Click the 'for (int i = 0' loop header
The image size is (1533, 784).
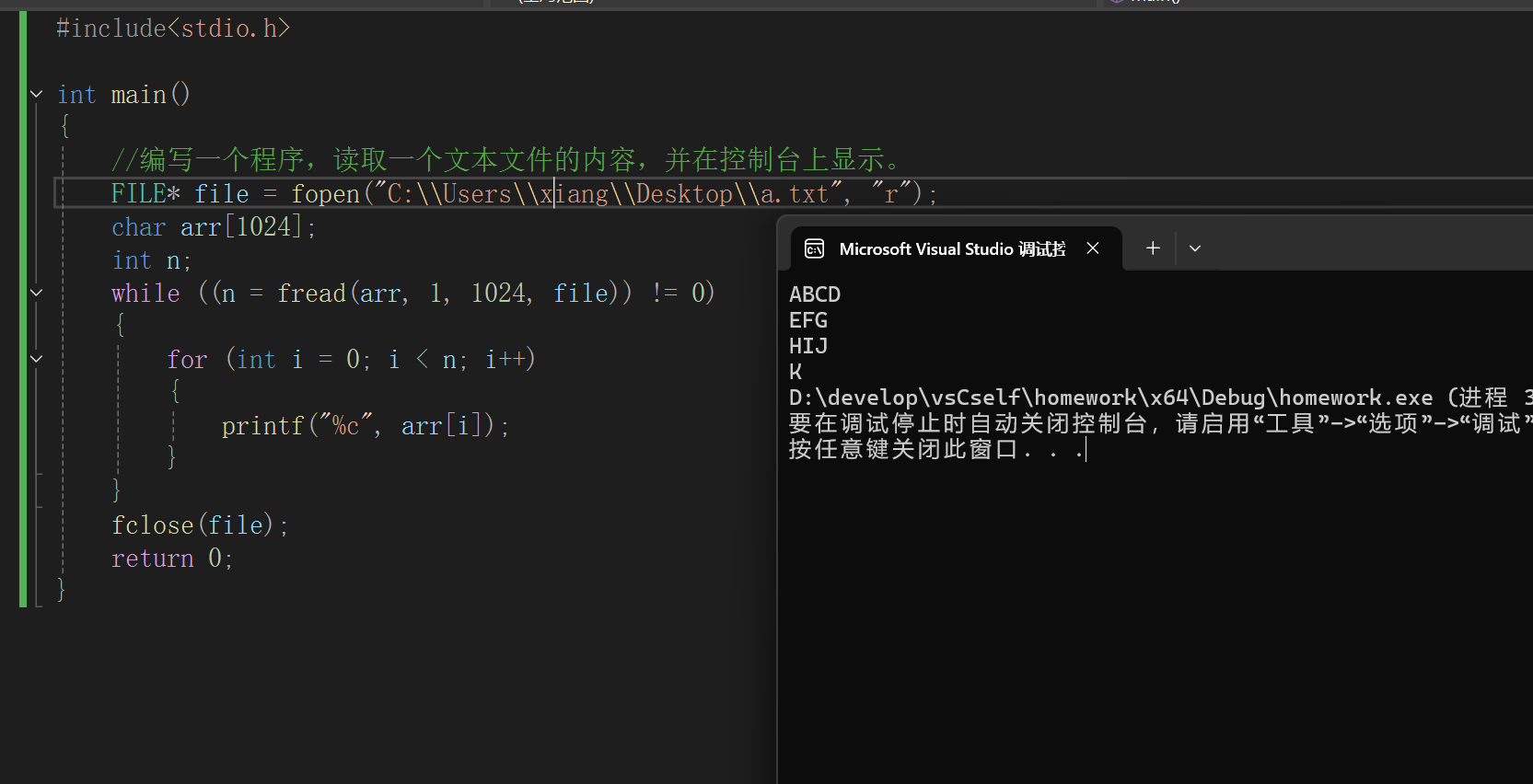[x=351, y=360]
